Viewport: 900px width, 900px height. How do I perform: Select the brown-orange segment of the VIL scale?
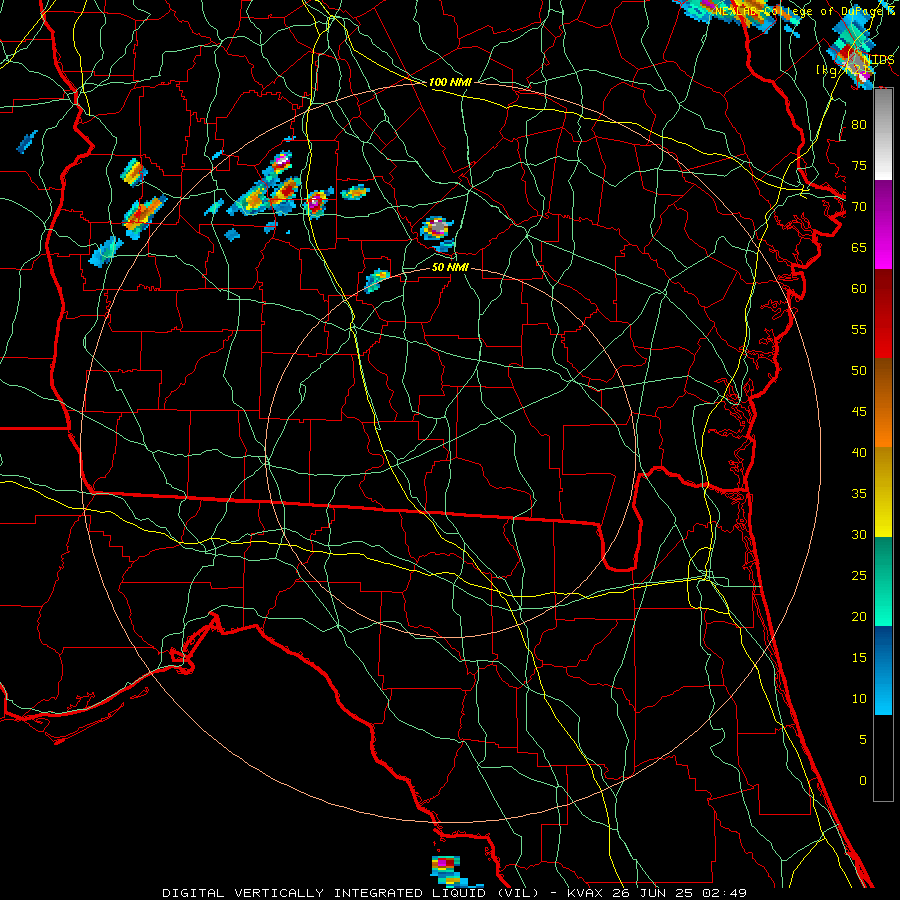point(883,403)
